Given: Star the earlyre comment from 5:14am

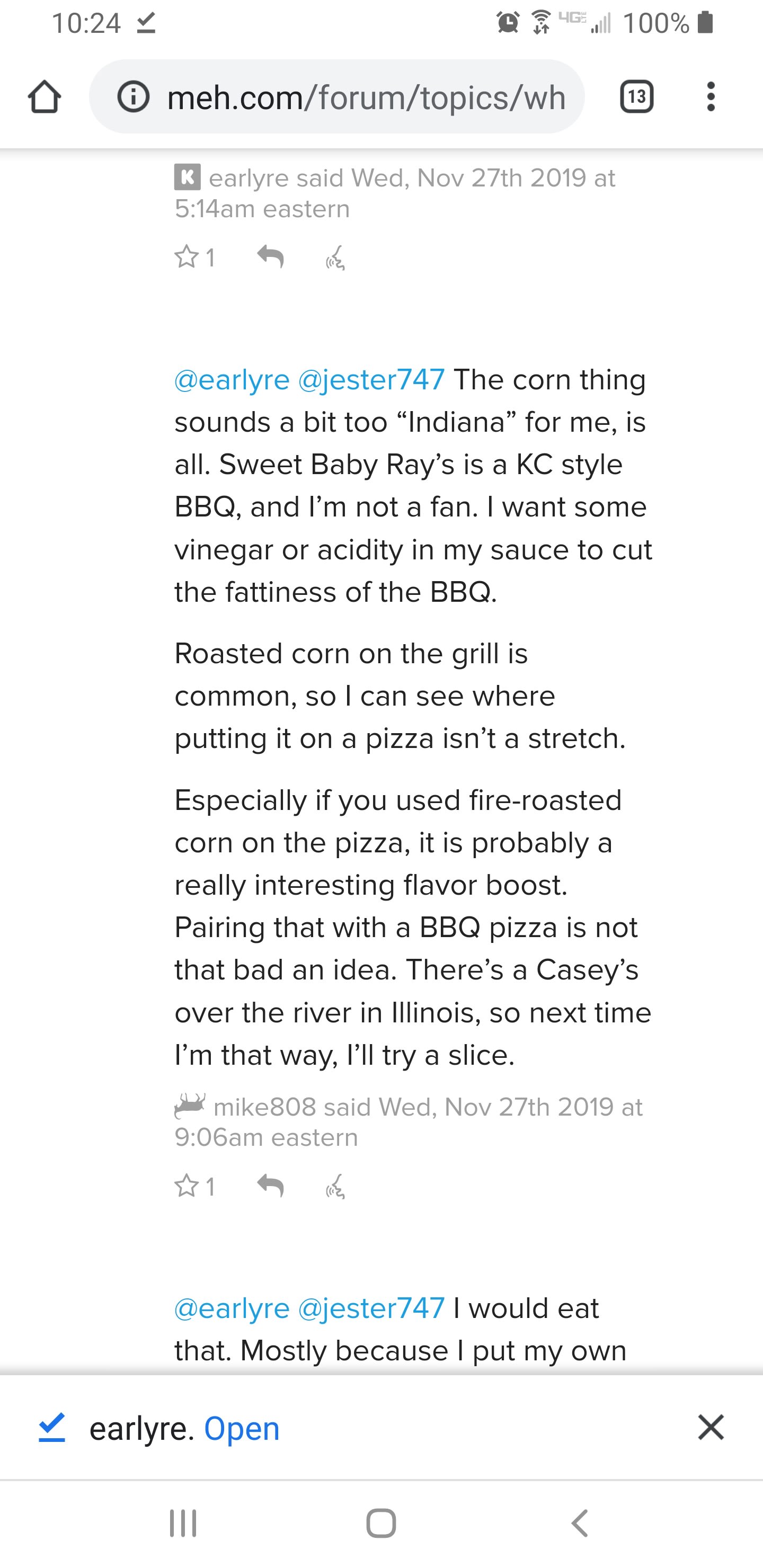Looking at the screenshot, I should [x=187, y=257].
